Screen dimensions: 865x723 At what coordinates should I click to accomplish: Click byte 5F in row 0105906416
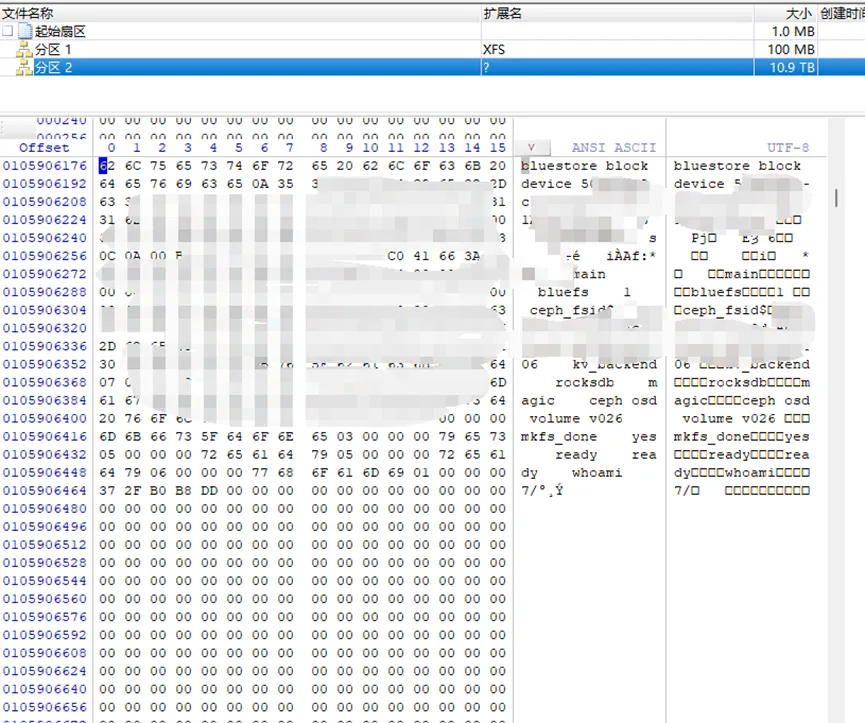click(209, 436)
